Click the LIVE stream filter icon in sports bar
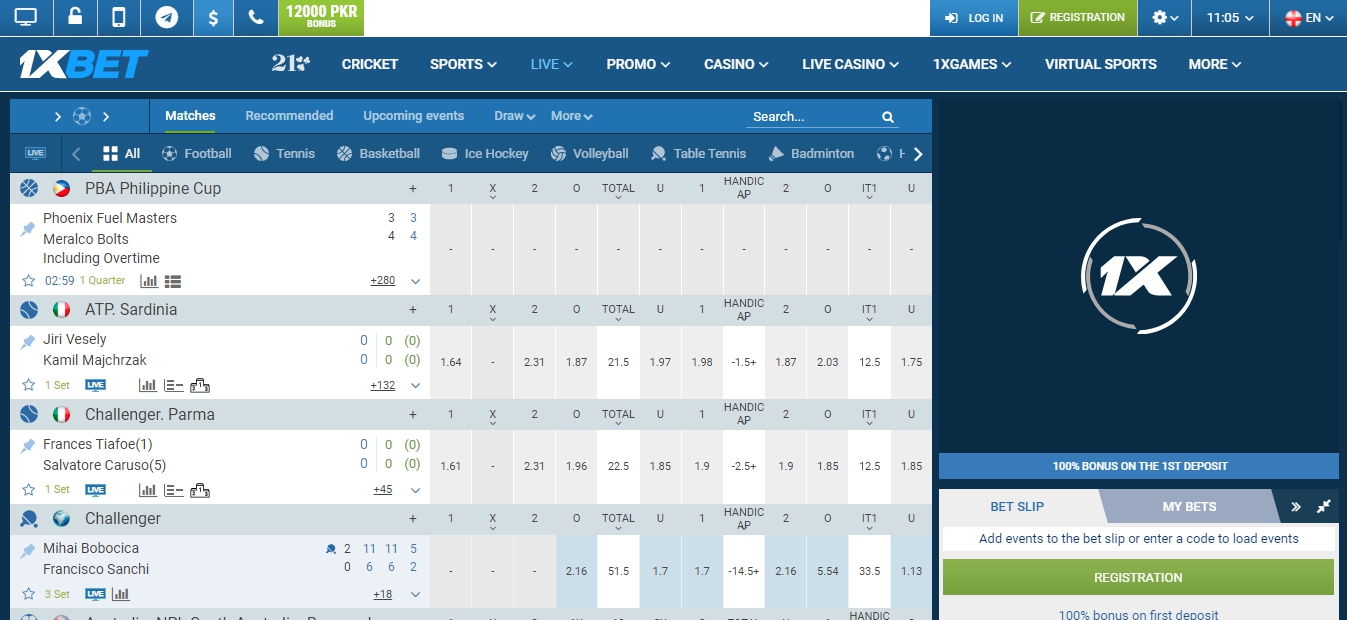Image resolution: width=1347 pixels, height=620 pixels. click(x=35, y=154)
